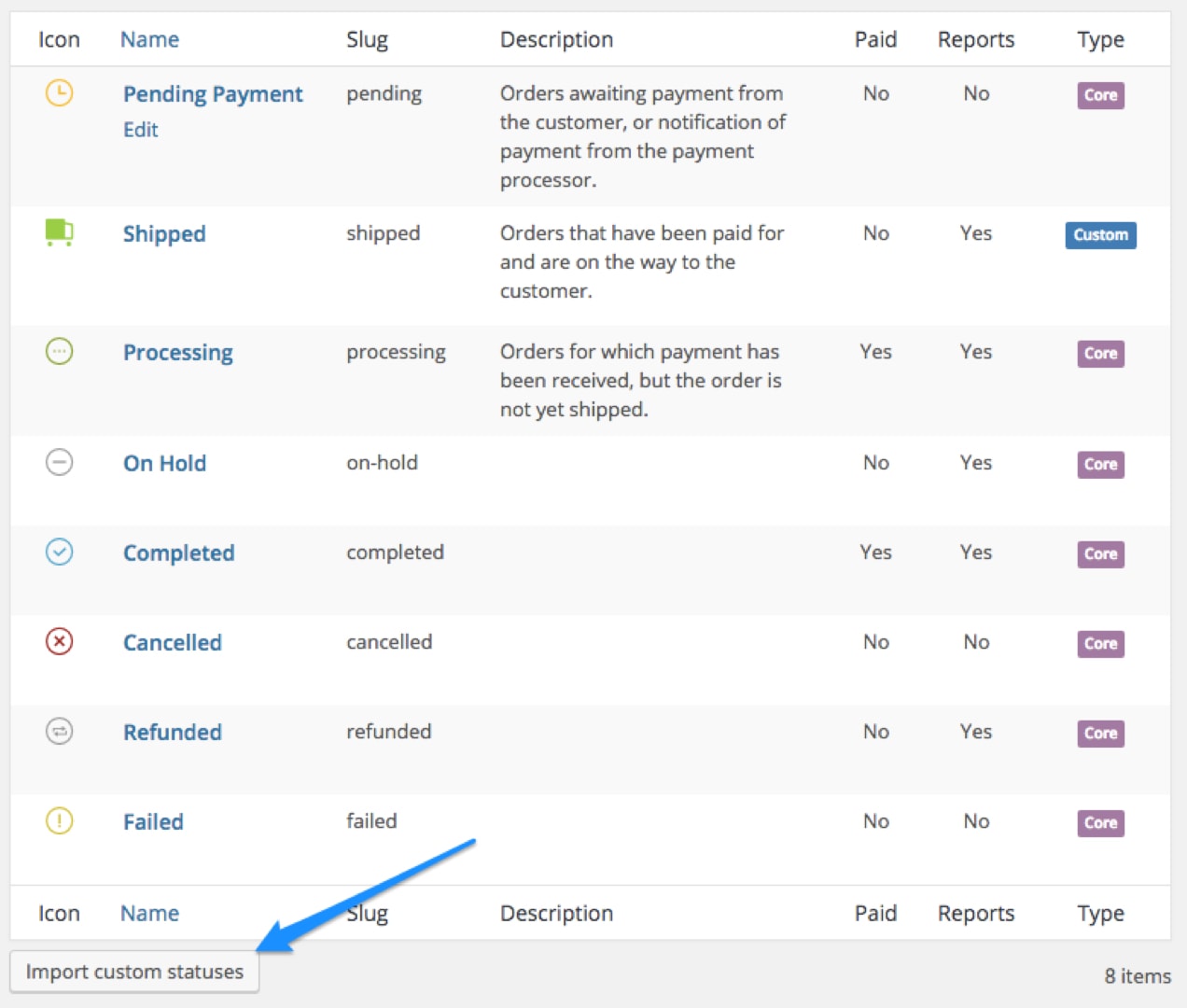
Task: Click the Failed exclamation icon
Action: coord(59,820)
